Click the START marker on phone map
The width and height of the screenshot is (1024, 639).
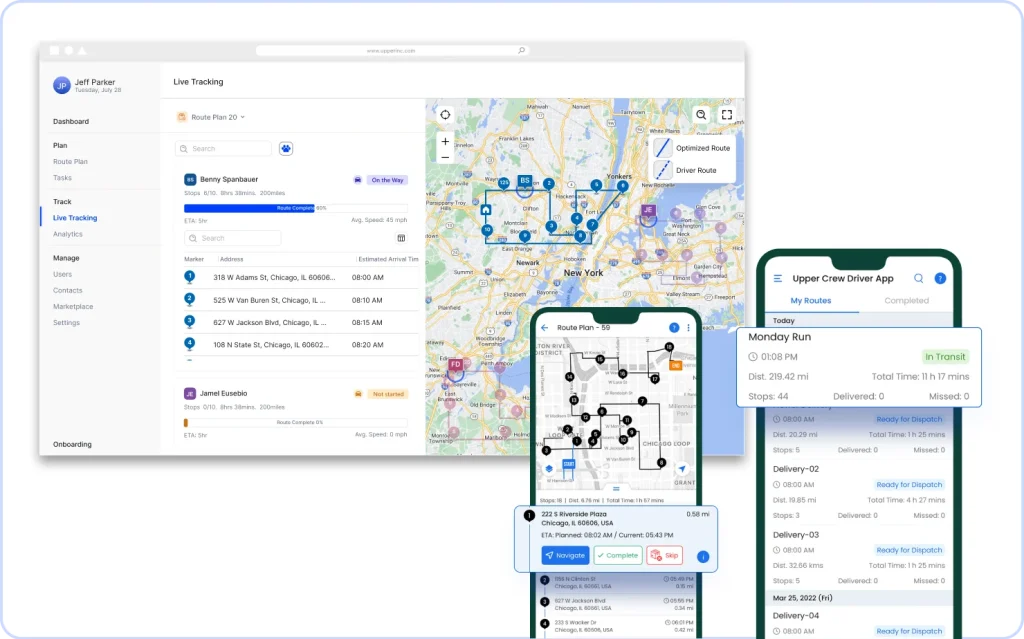tap(569, 464)
